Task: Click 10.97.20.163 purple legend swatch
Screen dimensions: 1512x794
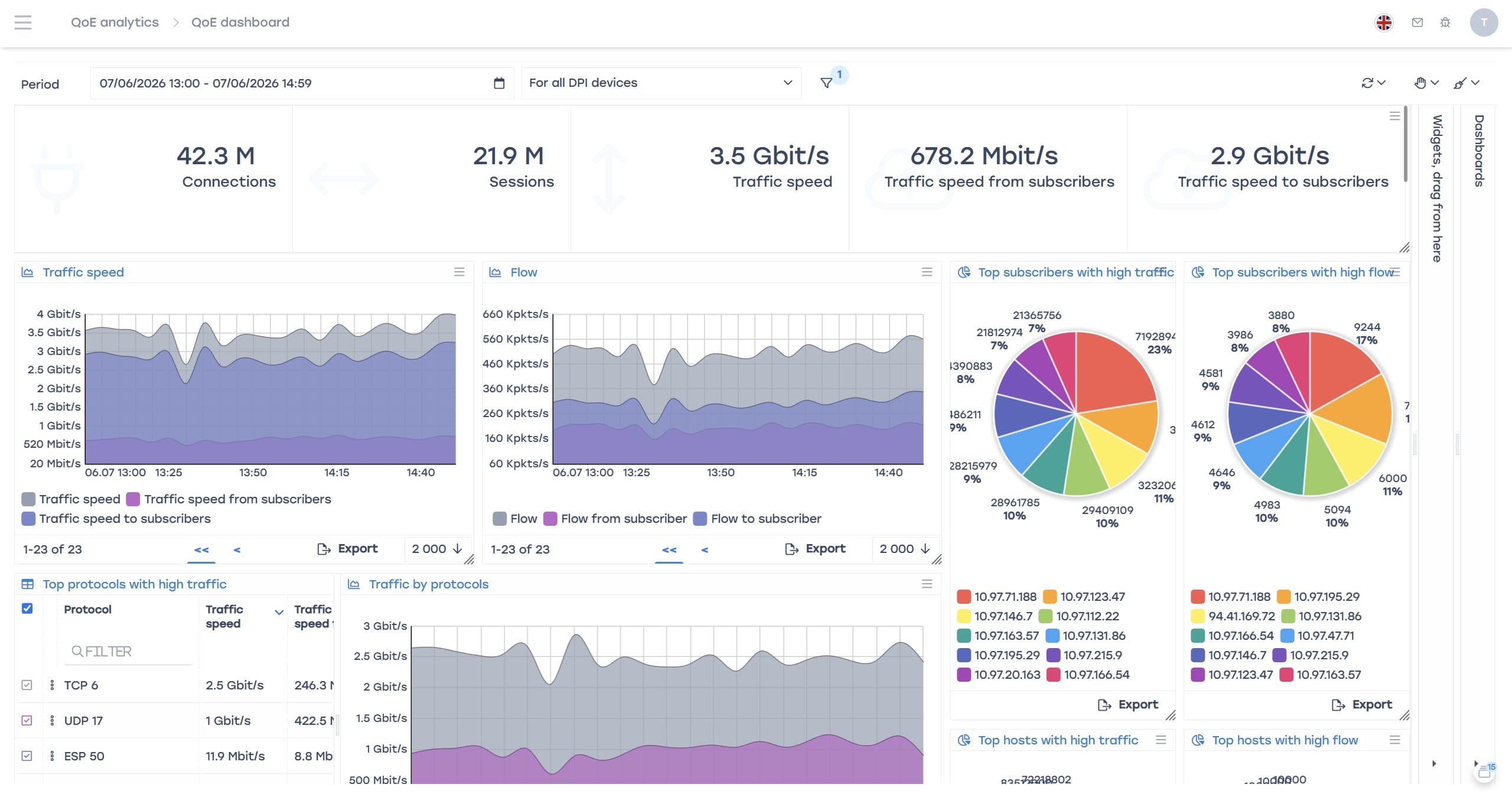Action: click(x=964, y=675)
